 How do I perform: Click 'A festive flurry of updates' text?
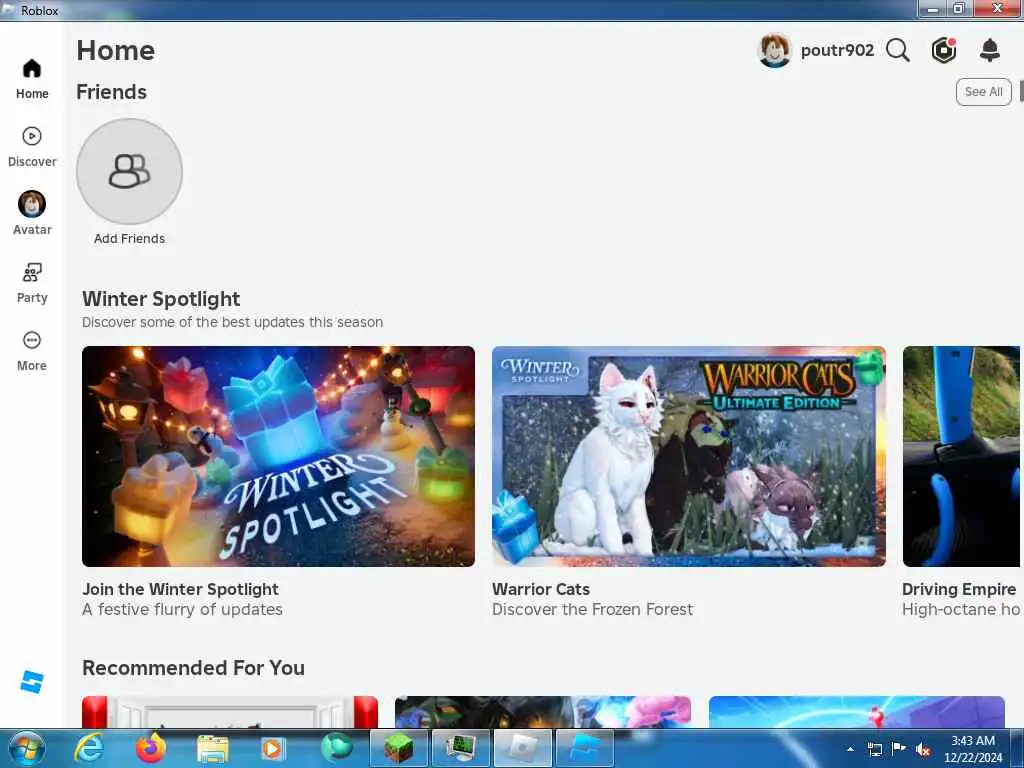[182, 609]
